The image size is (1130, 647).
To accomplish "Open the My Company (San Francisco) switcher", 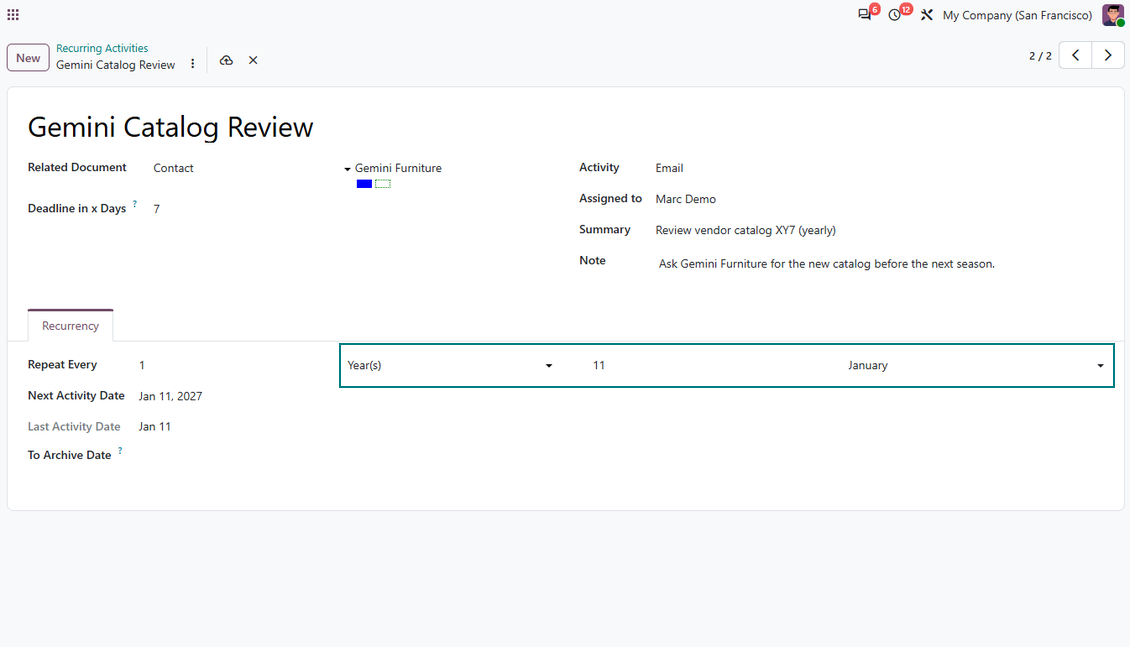I will coord(1017,15).
